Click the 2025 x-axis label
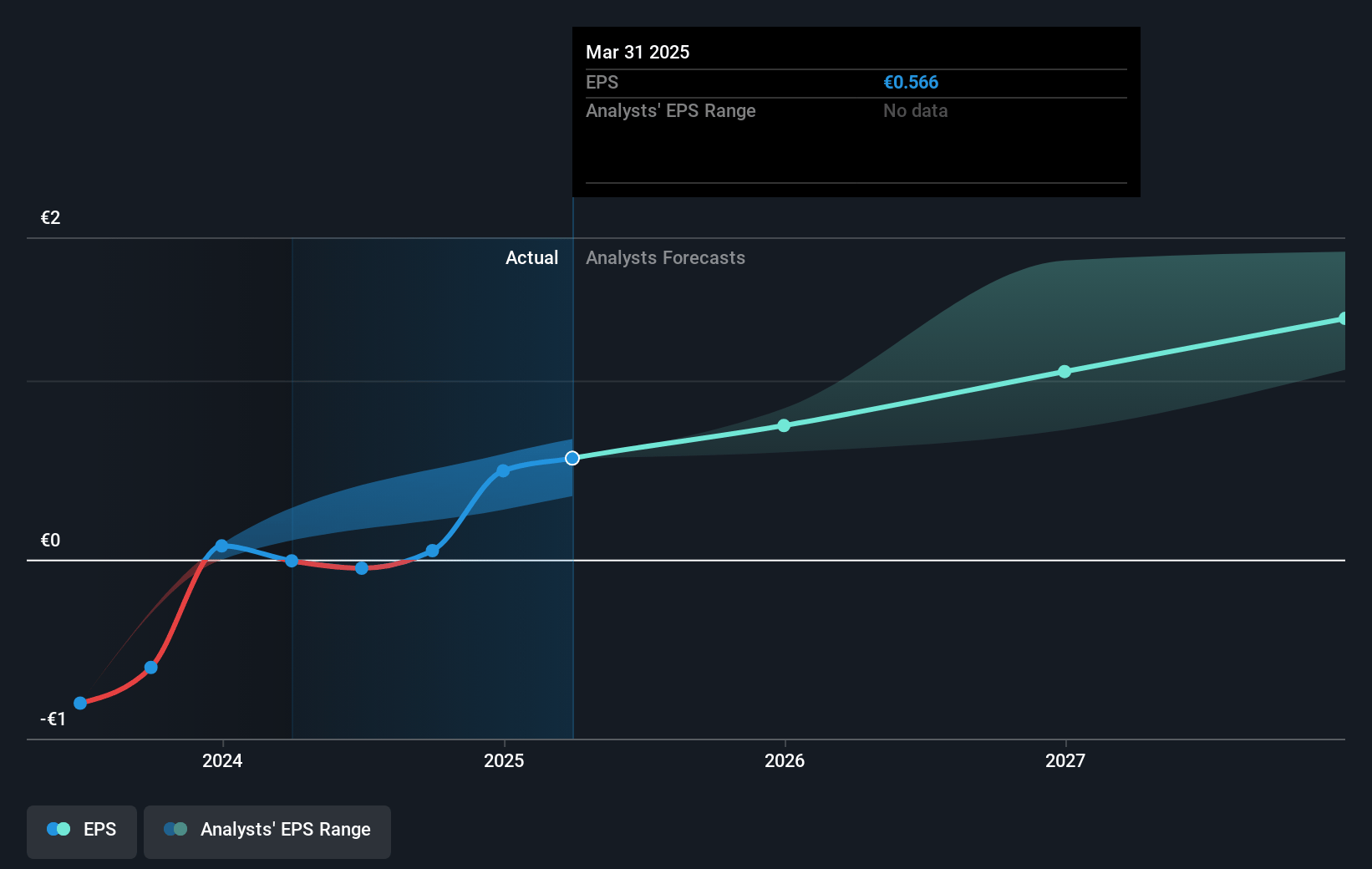This screenshot has height=869, width=1372. 504,760
